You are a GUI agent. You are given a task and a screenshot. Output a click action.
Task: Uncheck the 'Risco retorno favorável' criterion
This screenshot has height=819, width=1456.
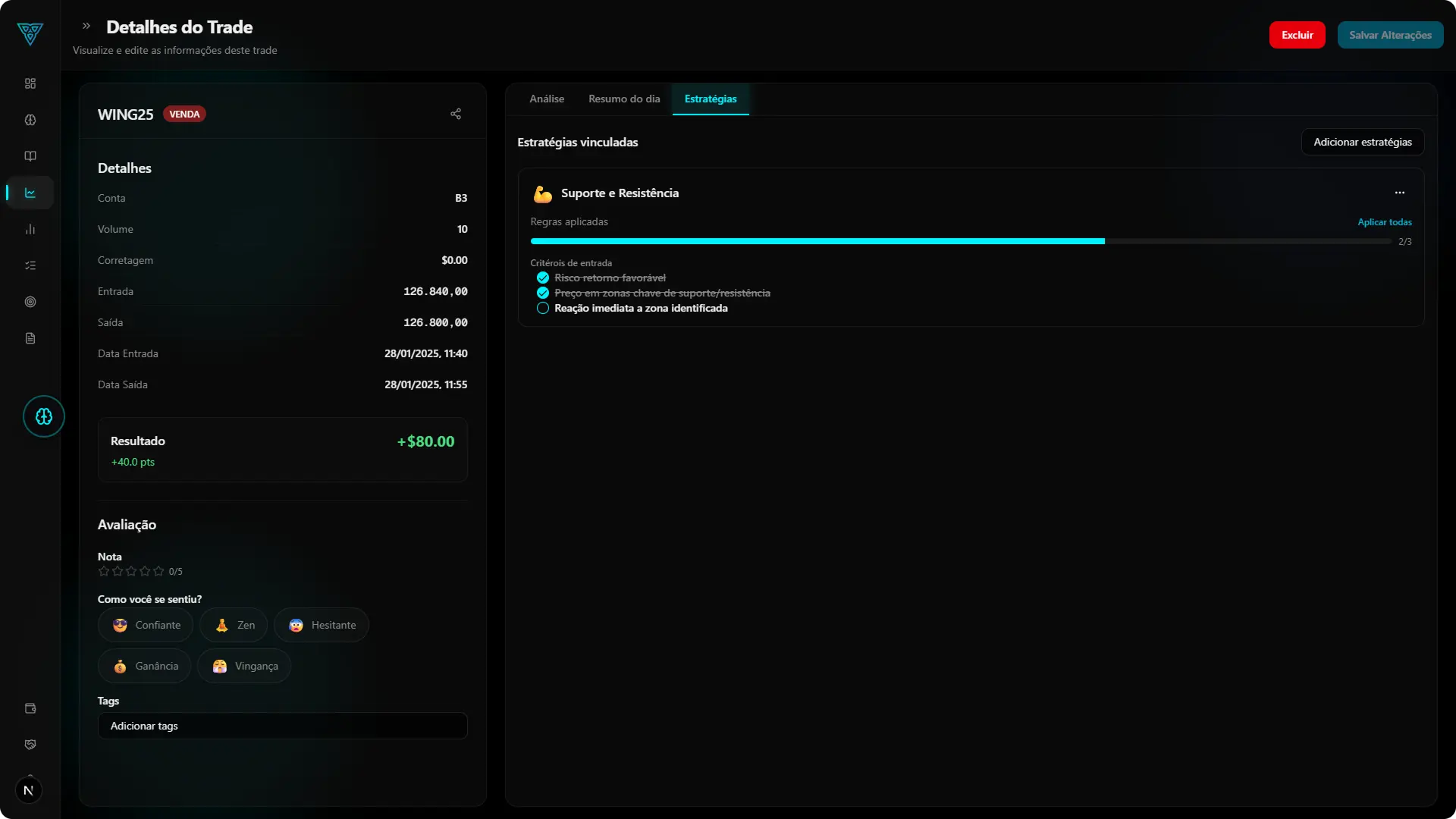542,278
